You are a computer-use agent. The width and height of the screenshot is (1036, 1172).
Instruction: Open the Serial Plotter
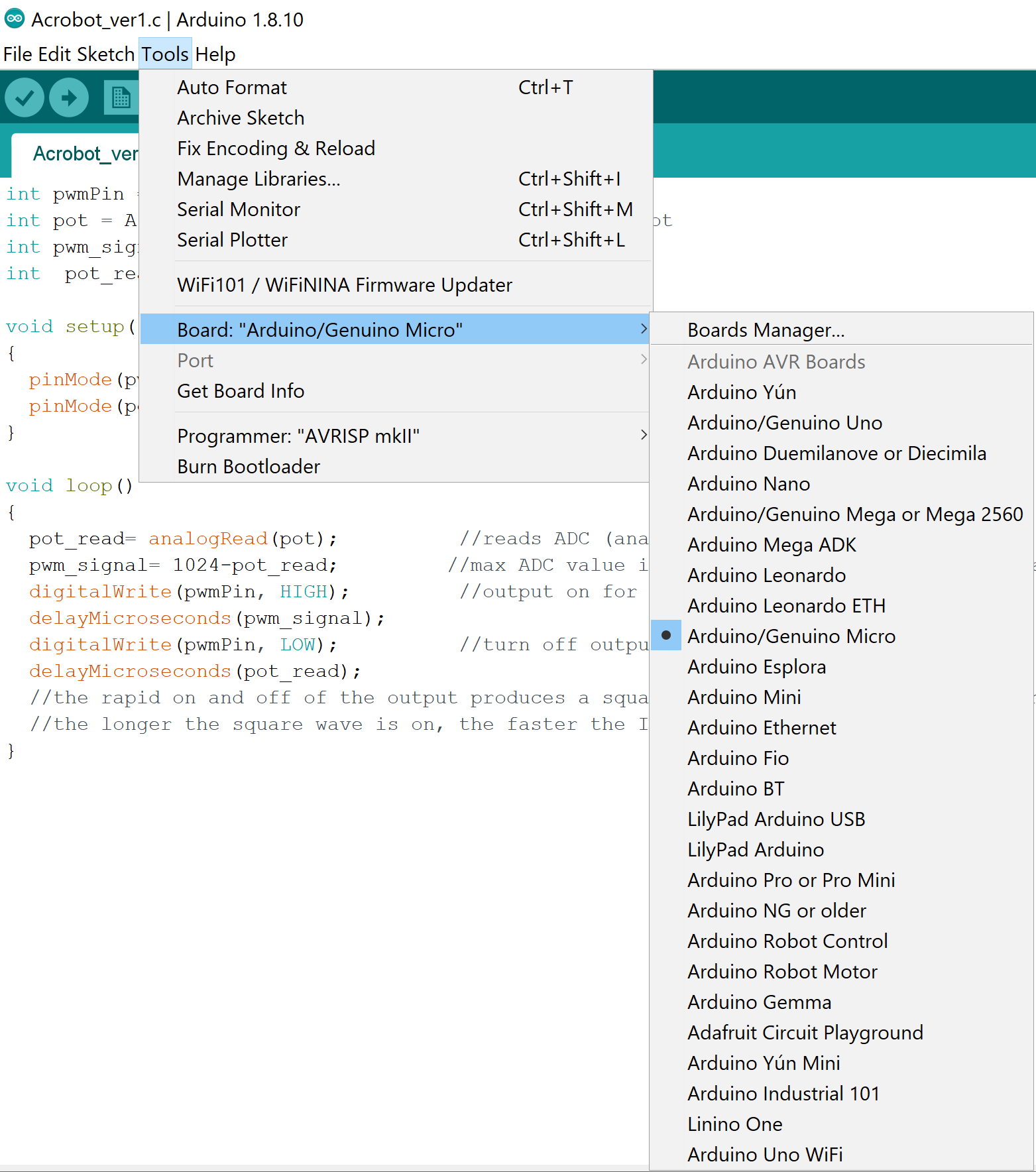(x=395, y=239)
